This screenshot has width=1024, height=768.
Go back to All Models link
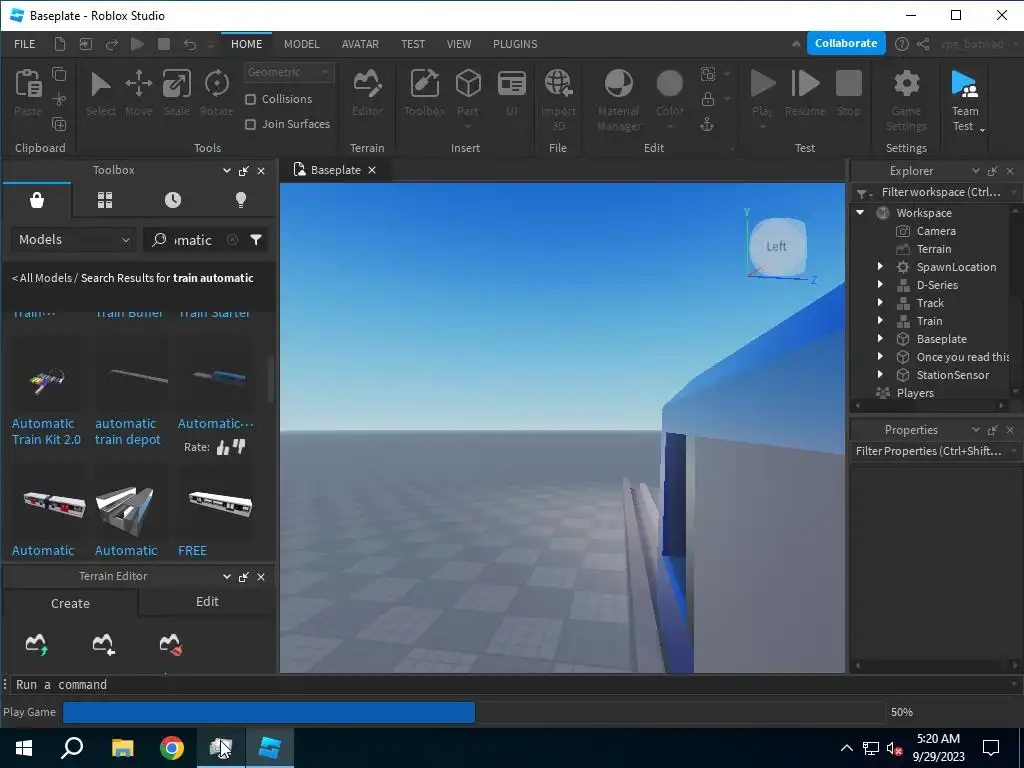point(42,278)
